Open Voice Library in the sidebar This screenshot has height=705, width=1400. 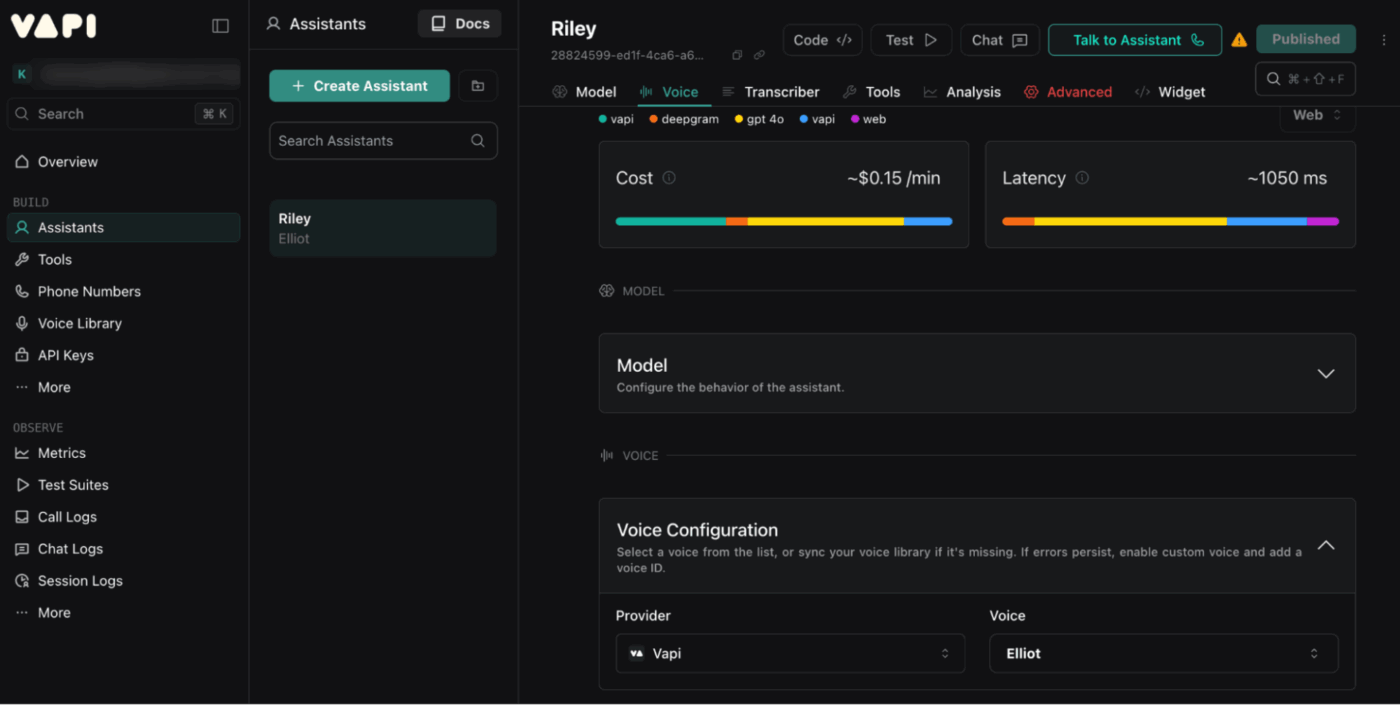click(79, 323)
